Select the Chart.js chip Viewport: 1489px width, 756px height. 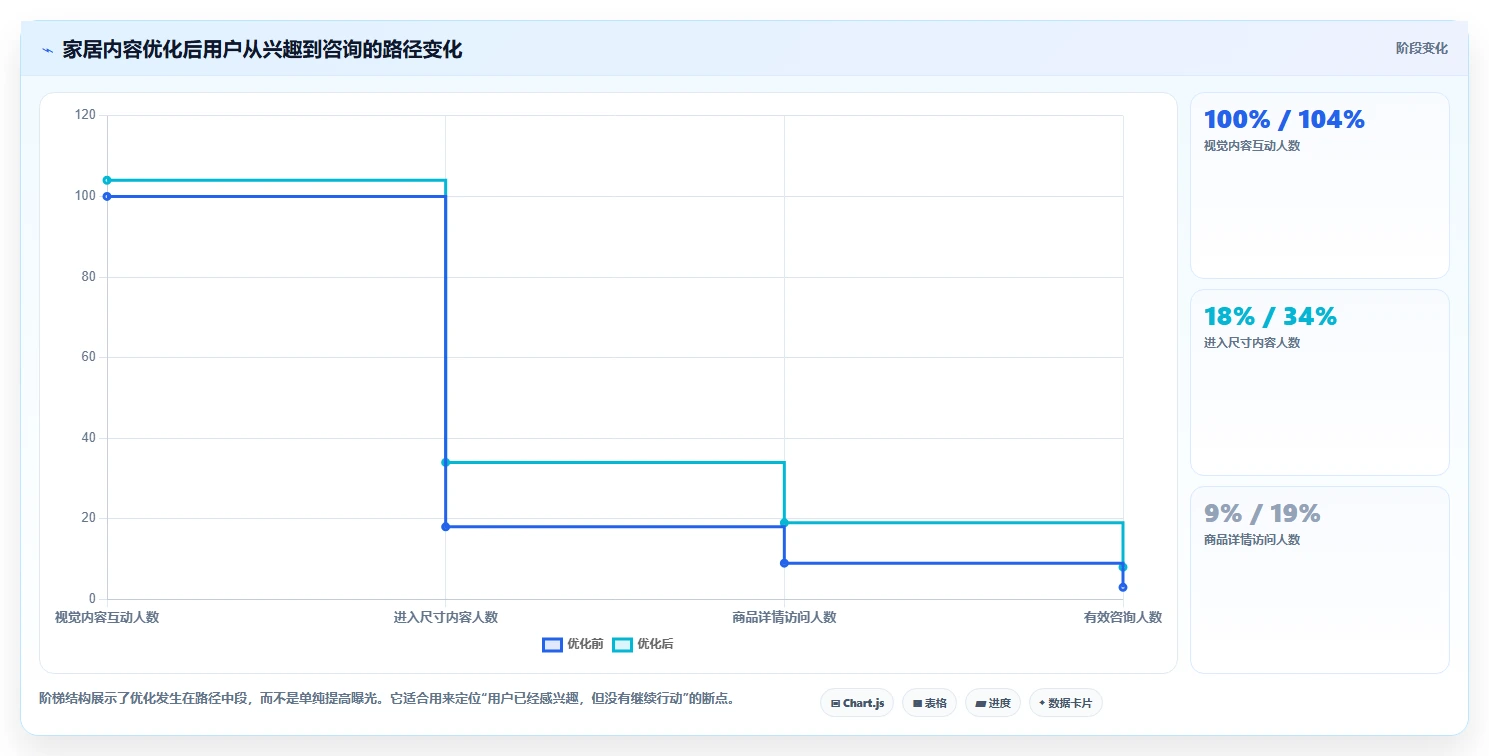(857, 703)
